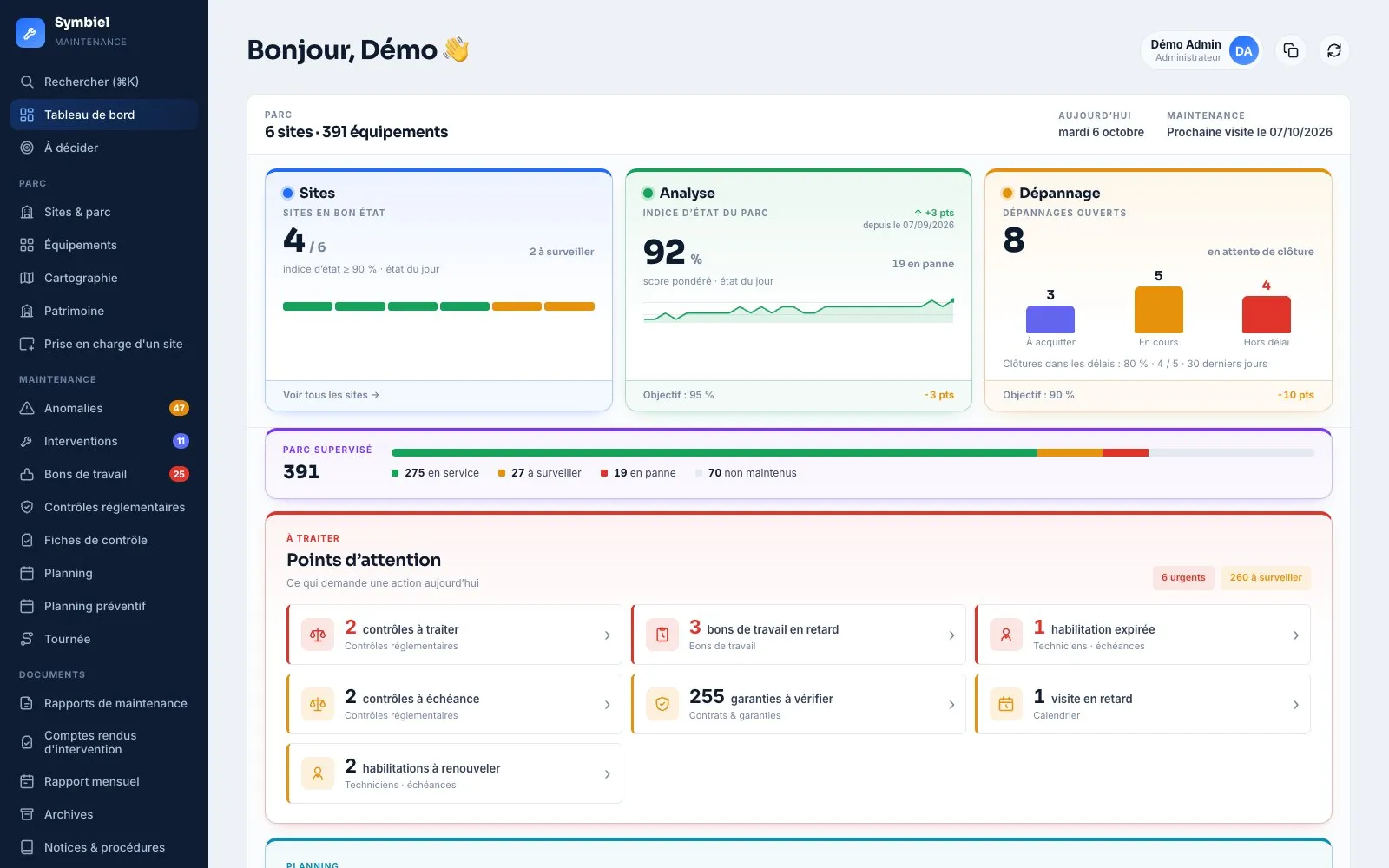The height and width of the screenshot is (868, 1389).
Task: Click the Cartographie map icon
Action: [27, 278]
